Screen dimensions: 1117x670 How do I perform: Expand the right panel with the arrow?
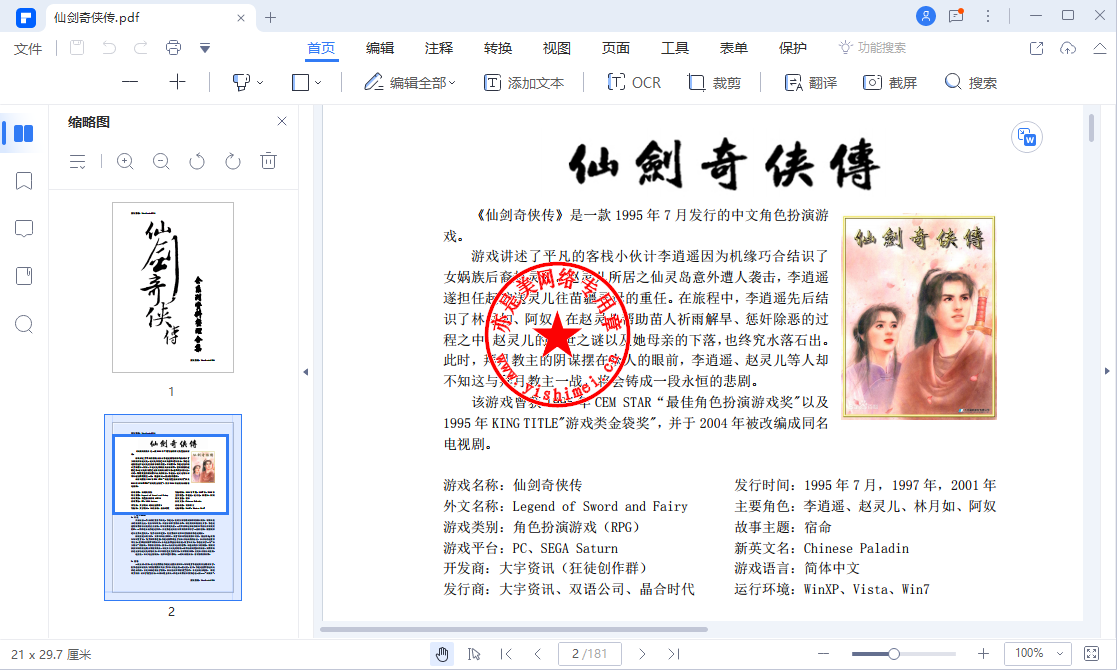tap(1106, 371)
